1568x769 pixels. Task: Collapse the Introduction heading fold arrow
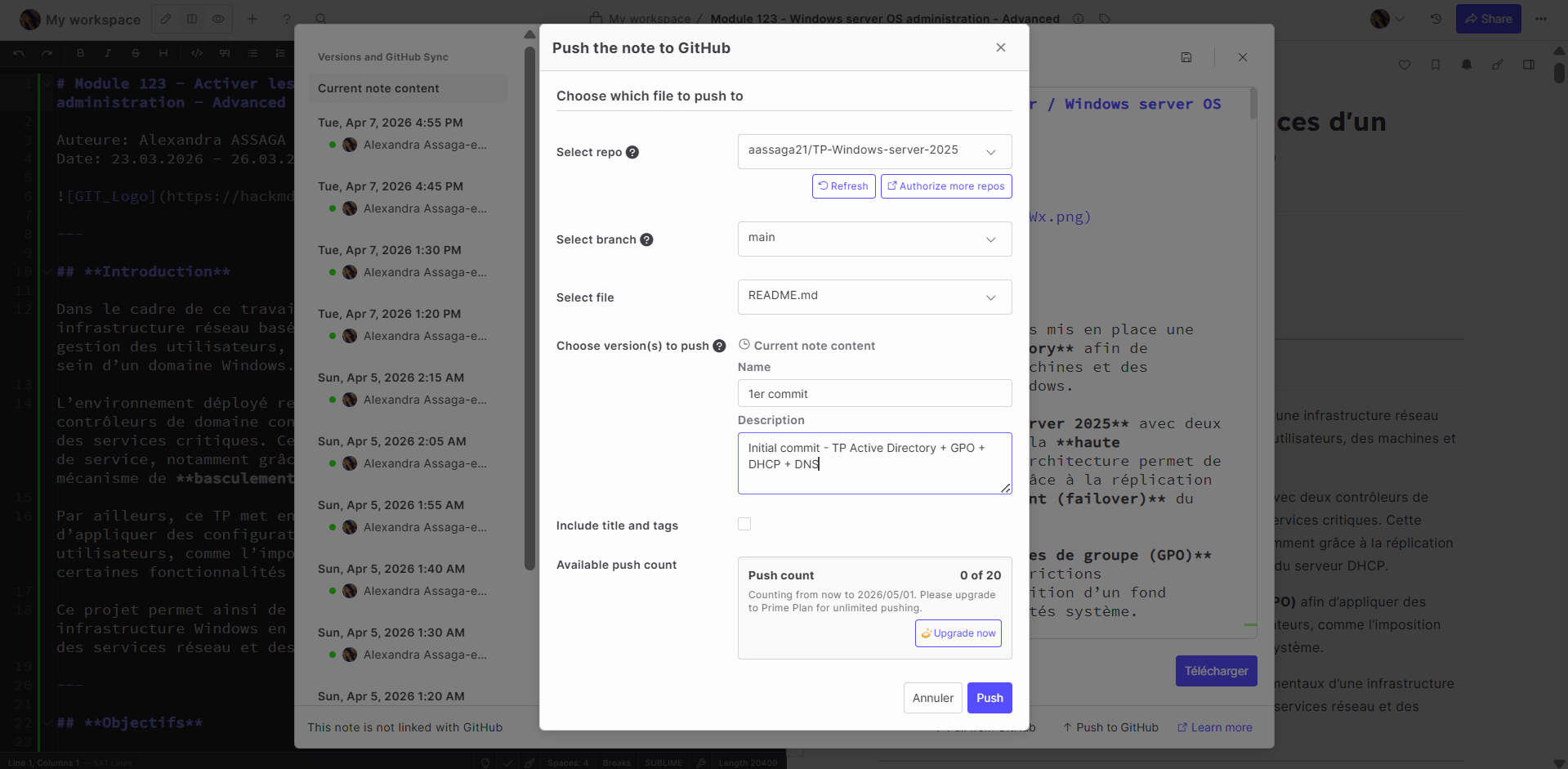47,271
